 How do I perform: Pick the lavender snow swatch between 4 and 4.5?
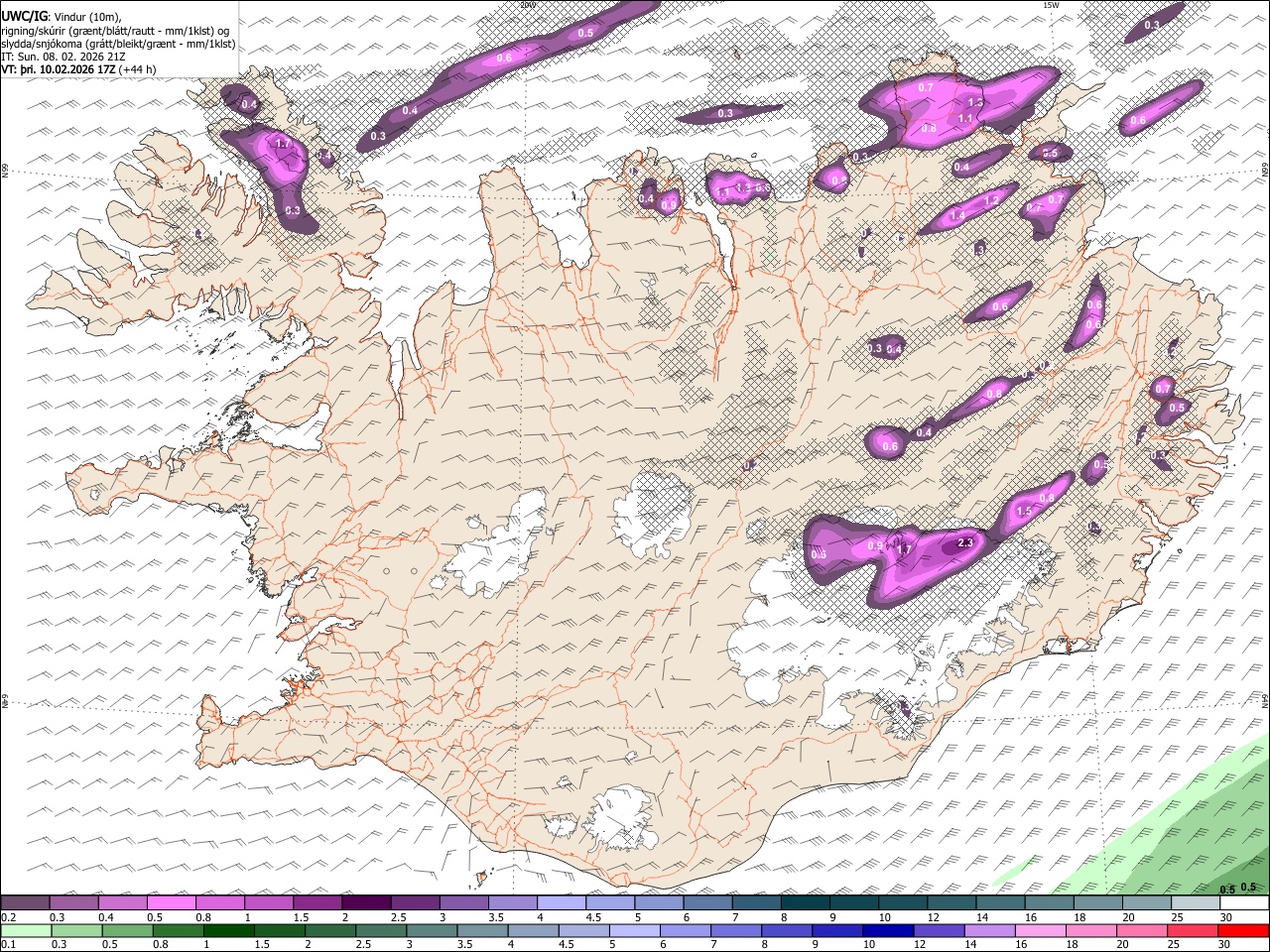561,903
